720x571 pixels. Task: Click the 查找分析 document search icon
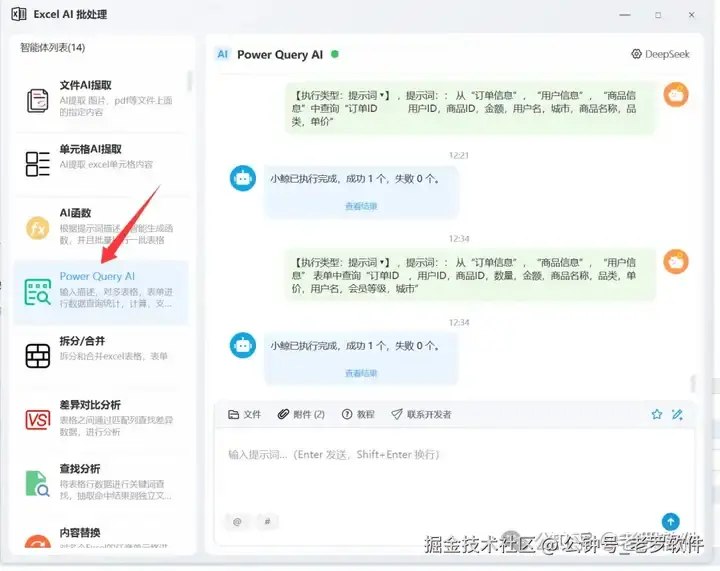click(38, 483)
